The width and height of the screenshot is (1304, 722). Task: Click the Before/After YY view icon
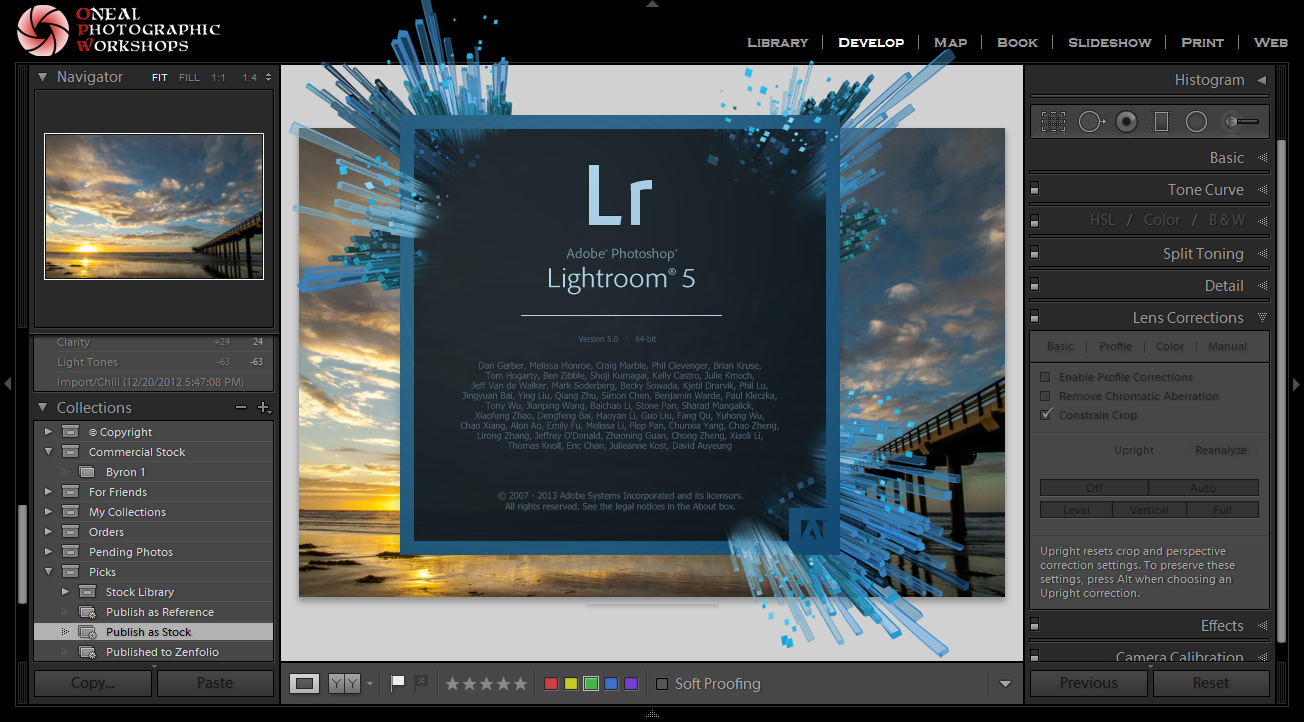click(344, 684)
